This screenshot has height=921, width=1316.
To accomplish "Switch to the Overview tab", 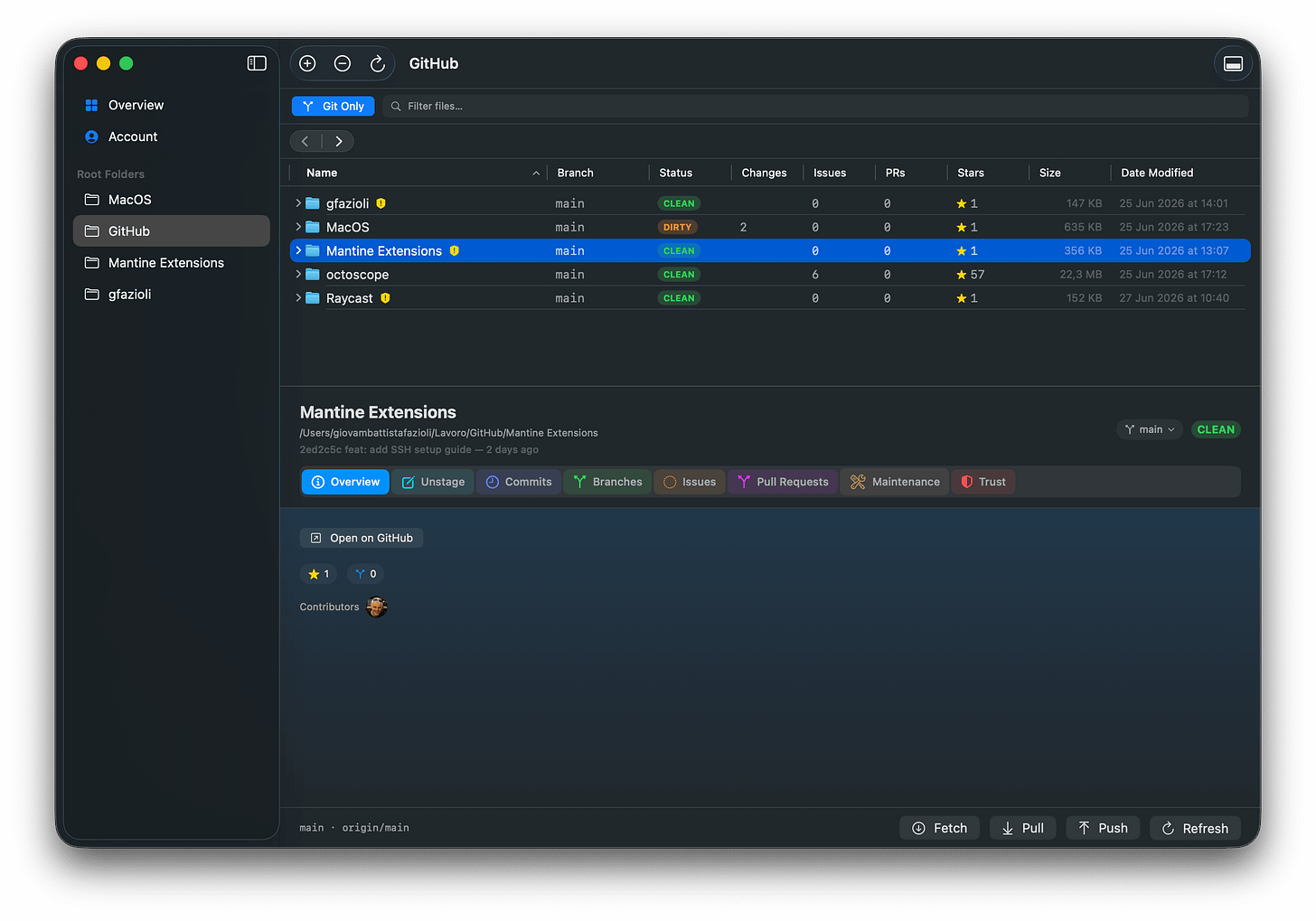I will tap(345, 482).
